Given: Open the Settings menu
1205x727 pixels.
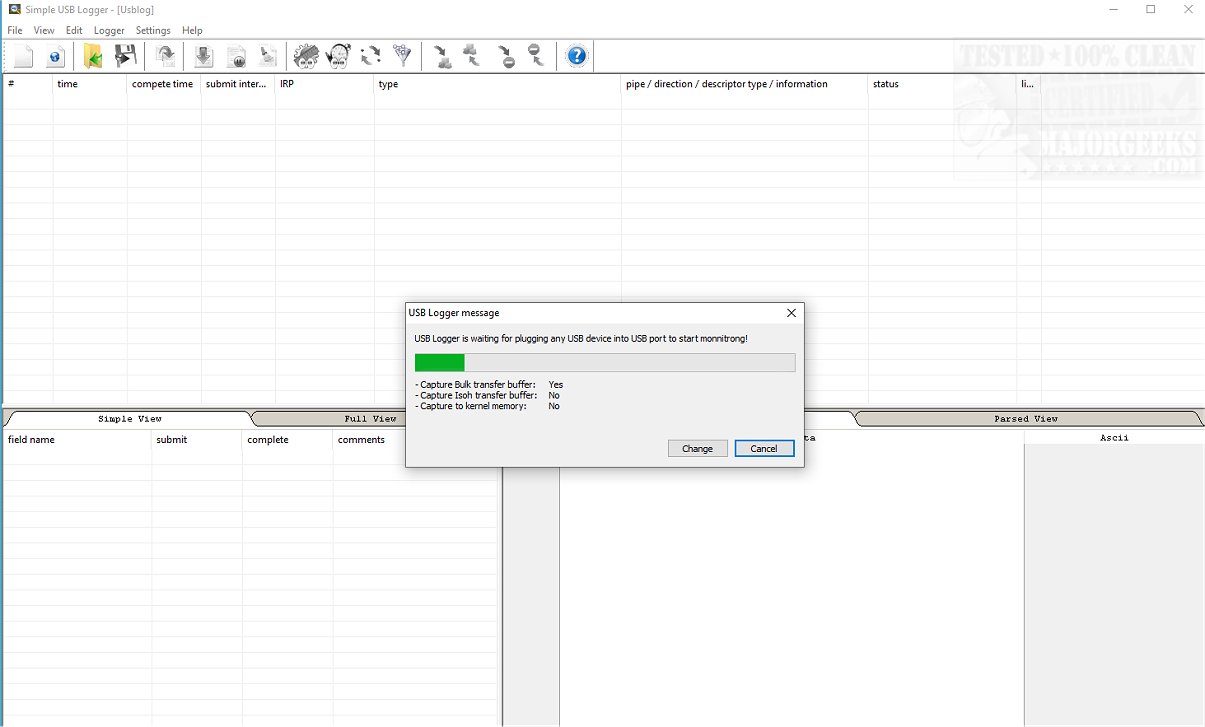Looking at the screenshot, I should [x=153, y=31].
